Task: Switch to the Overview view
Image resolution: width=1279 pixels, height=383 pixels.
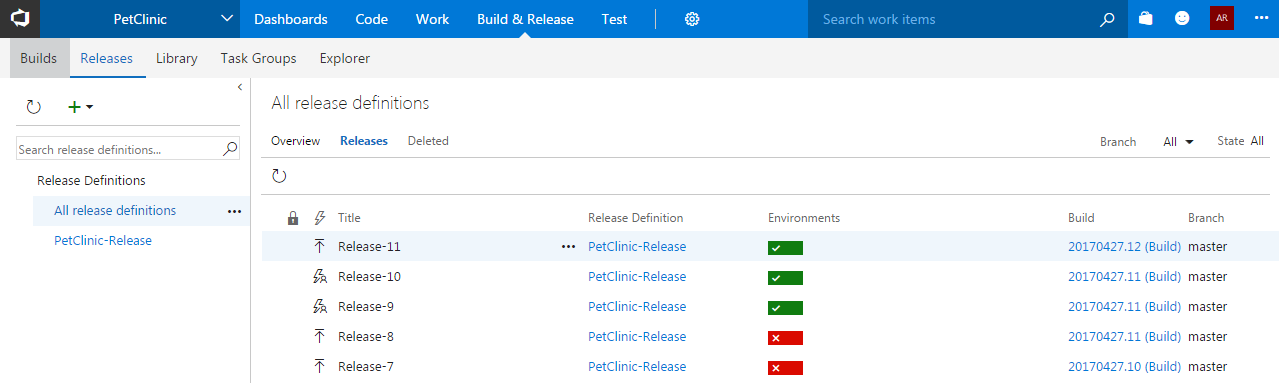Action: click(295, 141)
